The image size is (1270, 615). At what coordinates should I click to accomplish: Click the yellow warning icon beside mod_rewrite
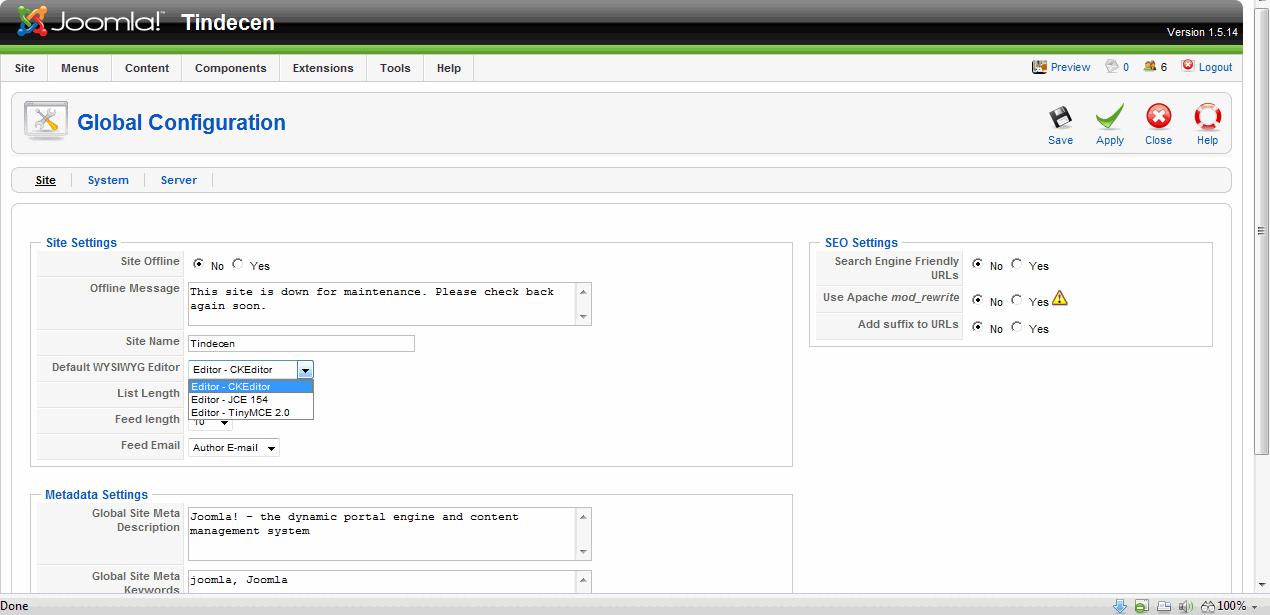pyautogui.click(x=1060, y=298)
